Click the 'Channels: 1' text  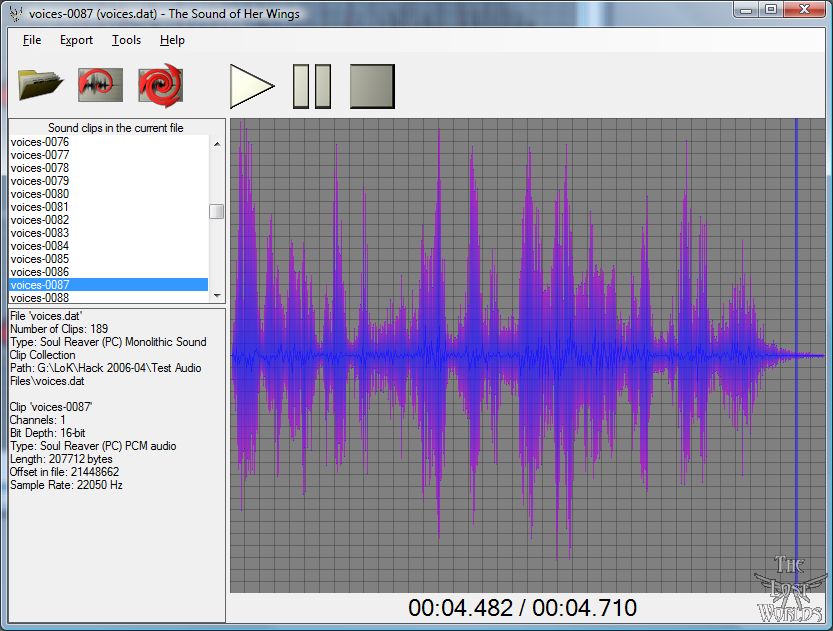point(37,420)
